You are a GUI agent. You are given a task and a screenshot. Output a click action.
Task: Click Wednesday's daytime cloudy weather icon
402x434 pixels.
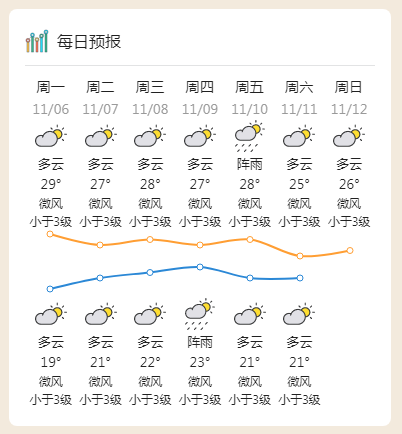coord(150,136)
